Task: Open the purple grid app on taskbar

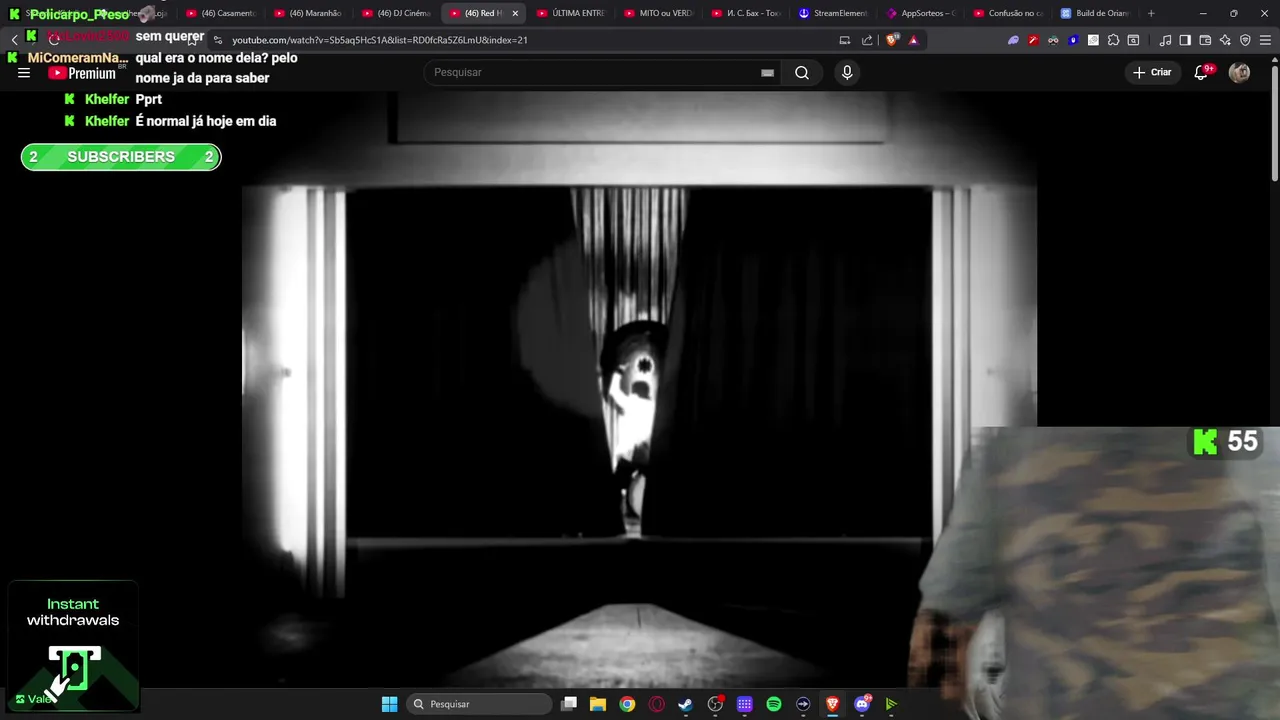Action: click(x=744, y=704)
